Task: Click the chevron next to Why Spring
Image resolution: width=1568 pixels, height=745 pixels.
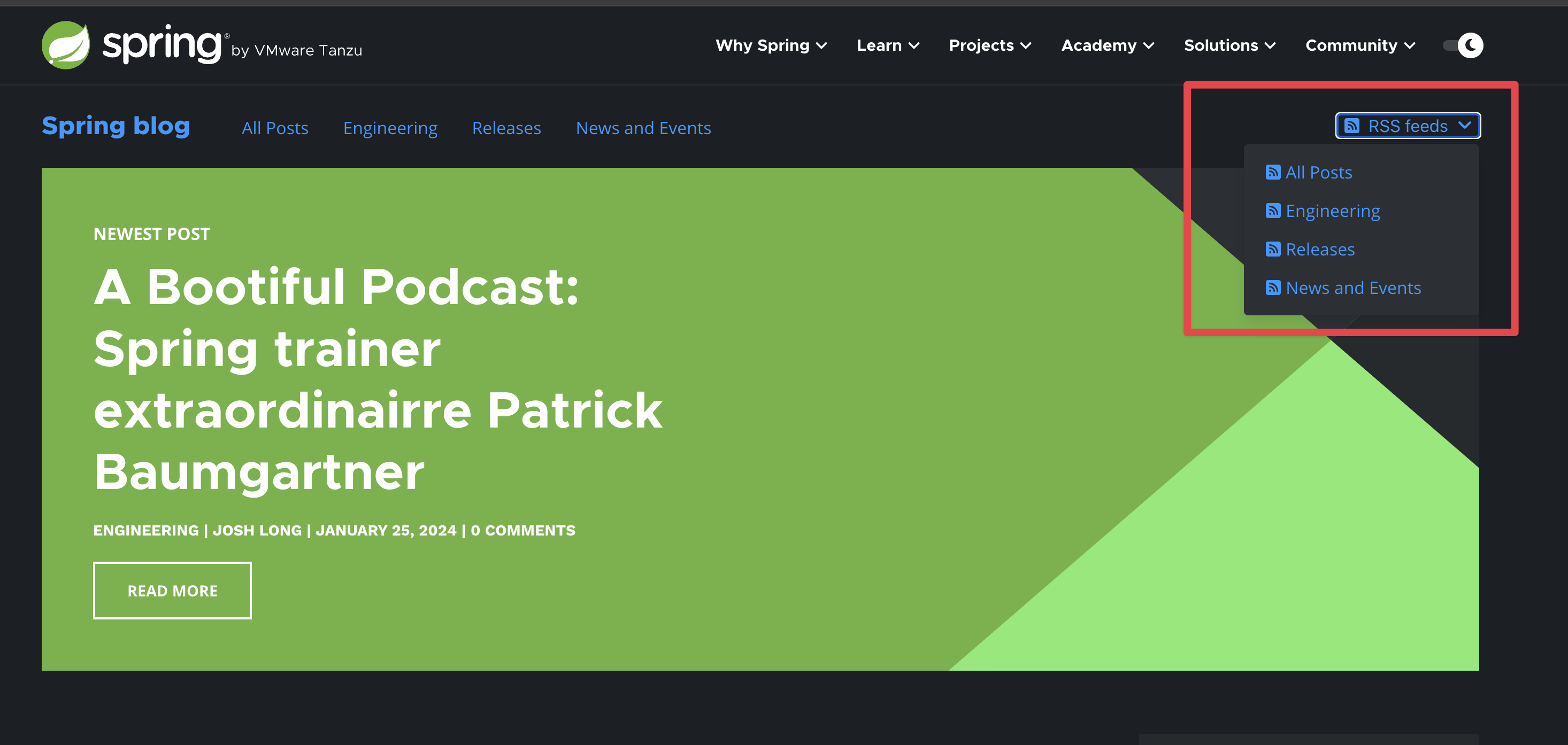Action: click(x=821, y=45)
